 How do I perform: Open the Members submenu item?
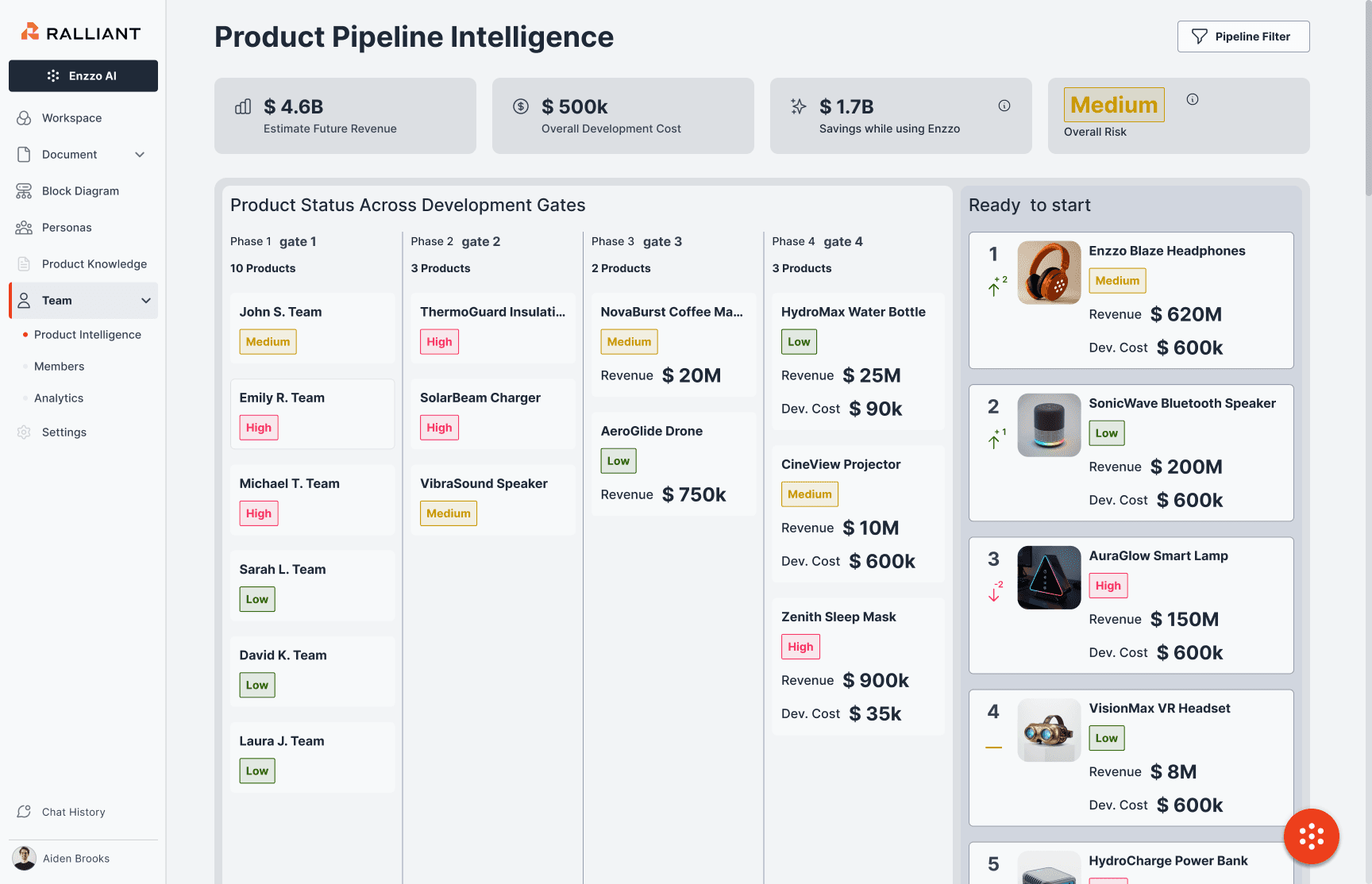[59, 367]
